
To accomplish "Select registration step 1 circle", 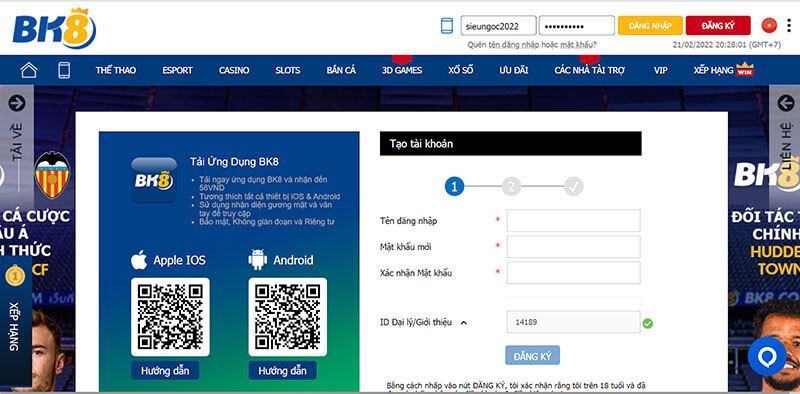I will [454, 187].
